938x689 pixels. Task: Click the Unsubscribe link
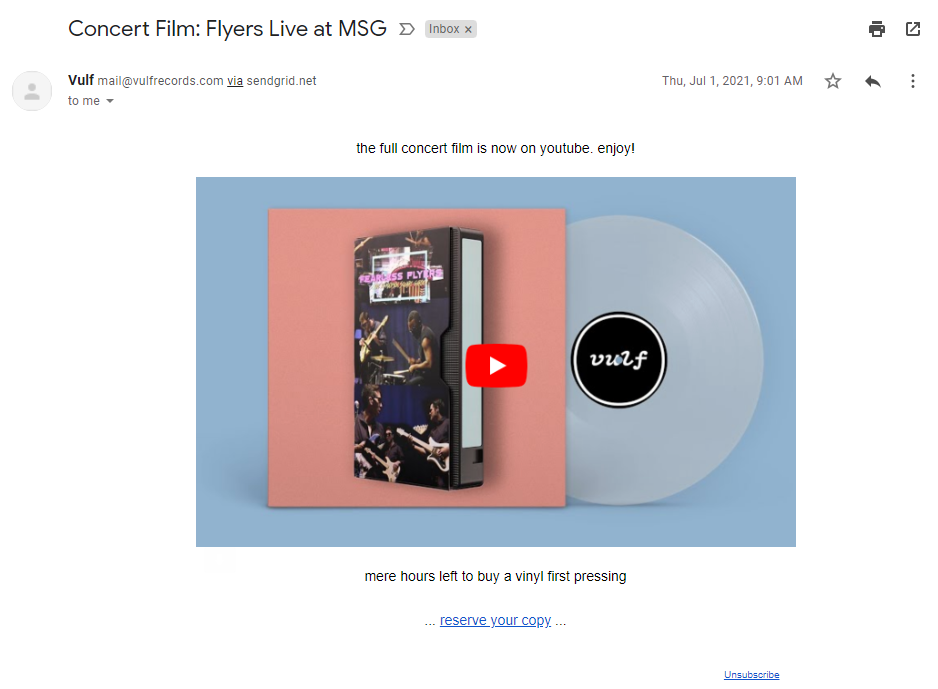(x=751, y=675)
